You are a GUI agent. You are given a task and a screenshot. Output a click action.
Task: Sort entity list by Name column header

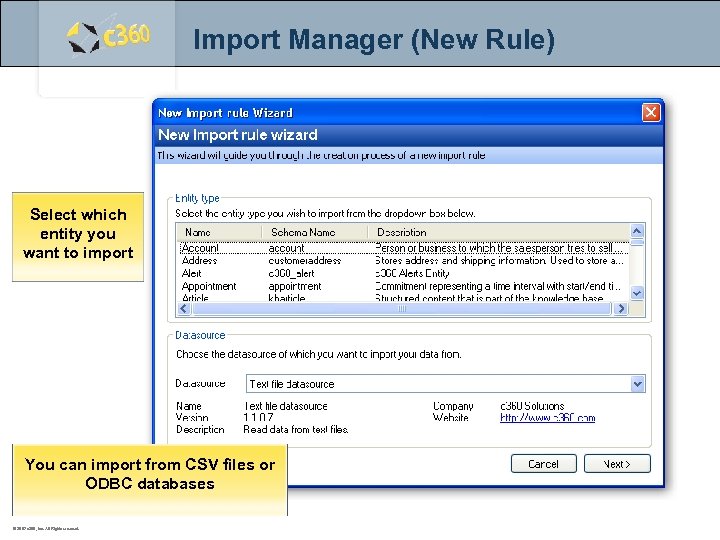[219, 232]
